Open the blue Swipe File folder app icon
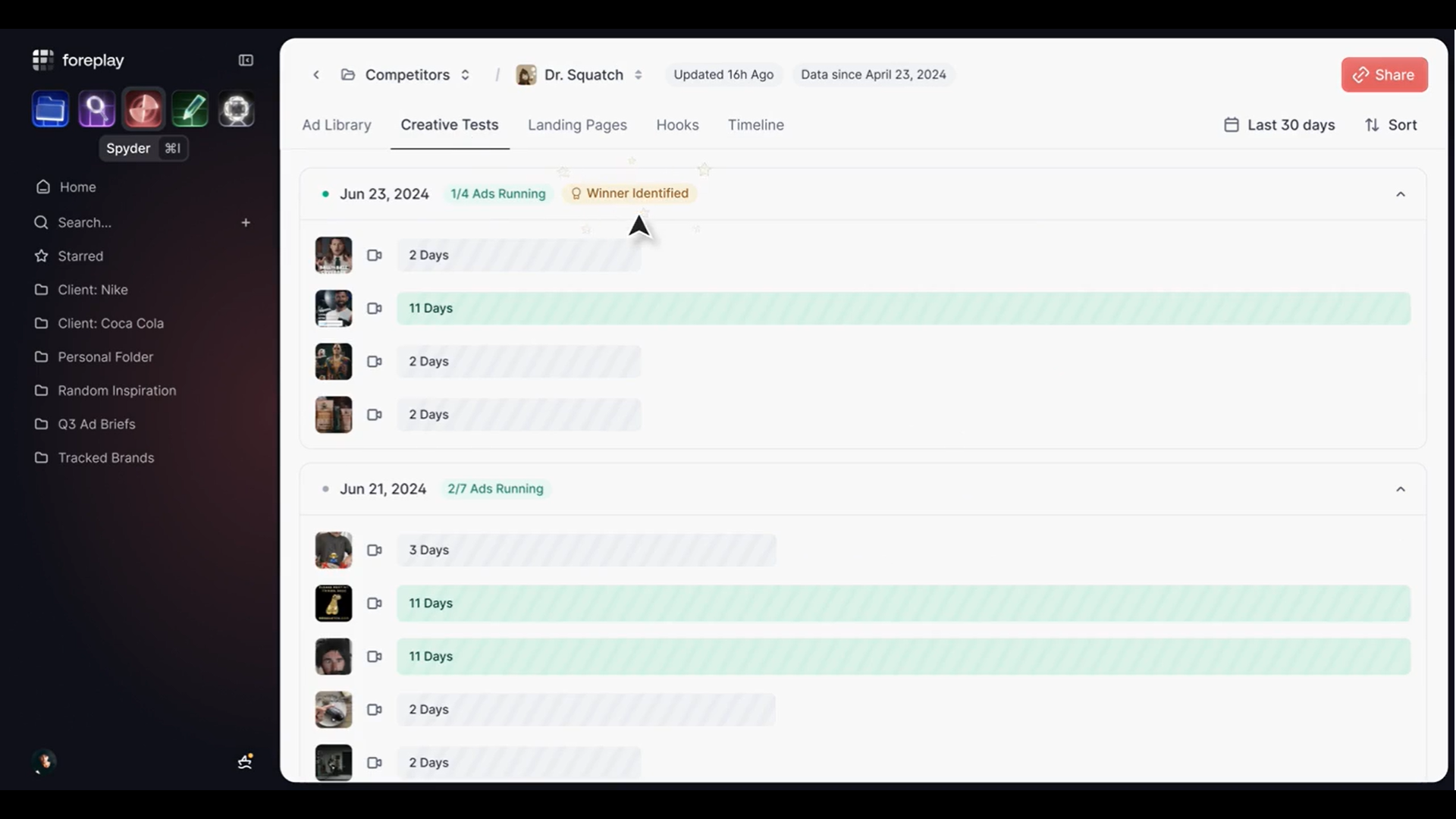1456x819 pixels. 50,110
